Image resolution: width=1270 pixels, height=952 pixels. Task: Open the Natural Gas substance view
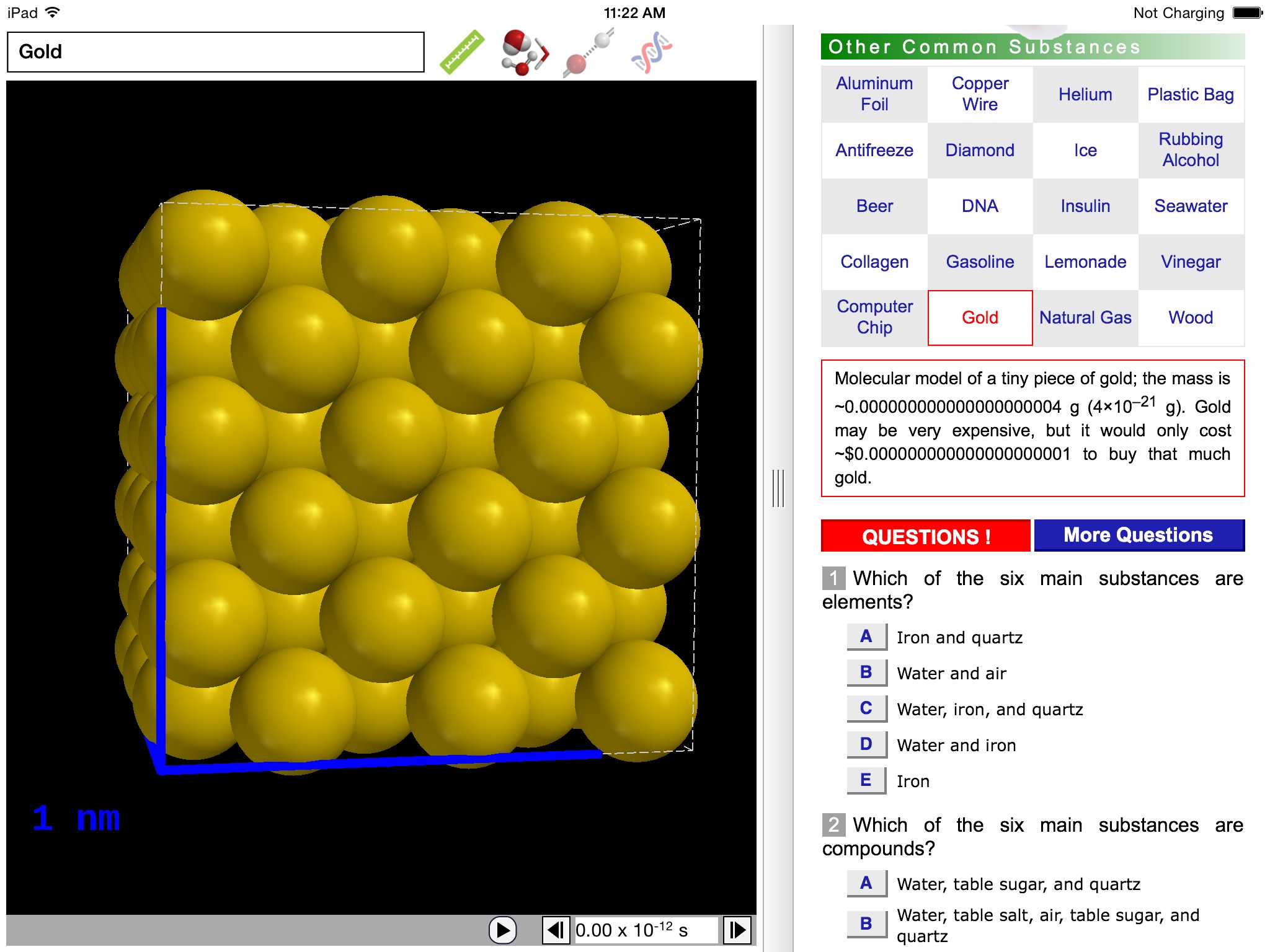pos(1086,318)
